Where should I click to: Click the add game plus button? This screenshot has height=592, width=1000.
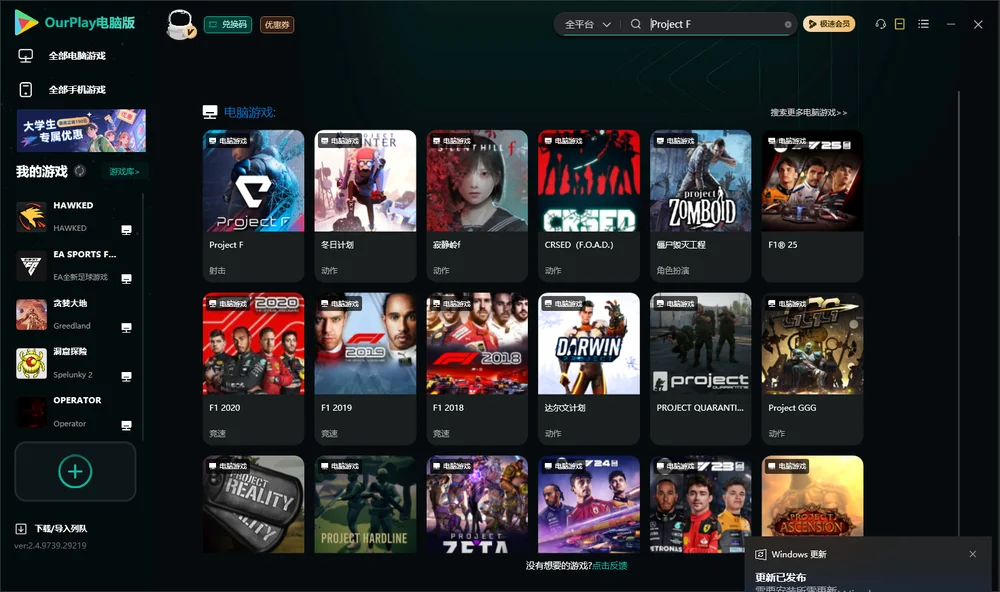75,471
